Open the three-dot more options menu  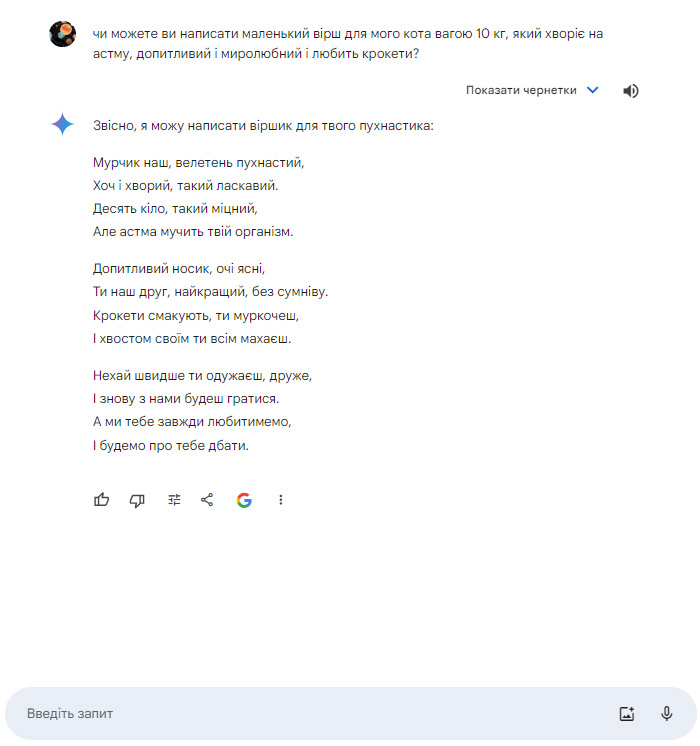click(281, 500)
